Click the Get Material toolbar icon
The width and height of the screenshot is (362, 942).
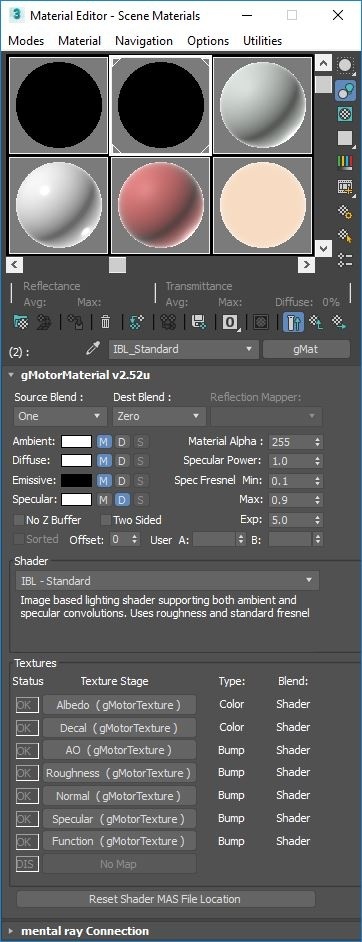point(21,323)
